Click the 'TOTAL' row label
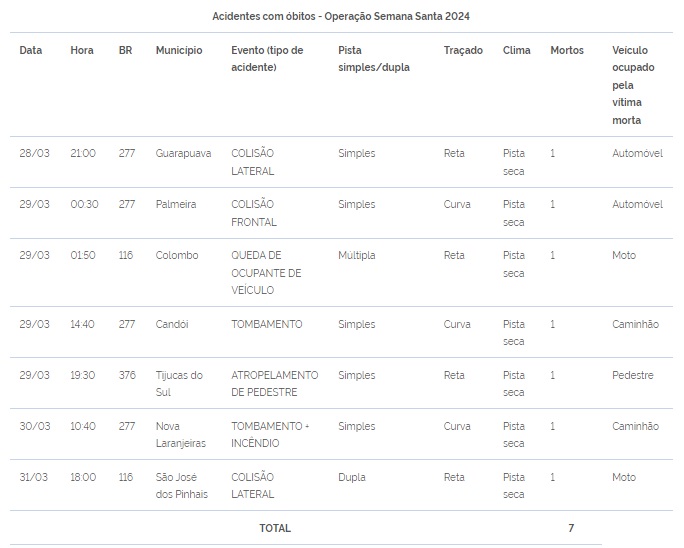This screenshot has width=684, height=548. click(x=275, y=527)
